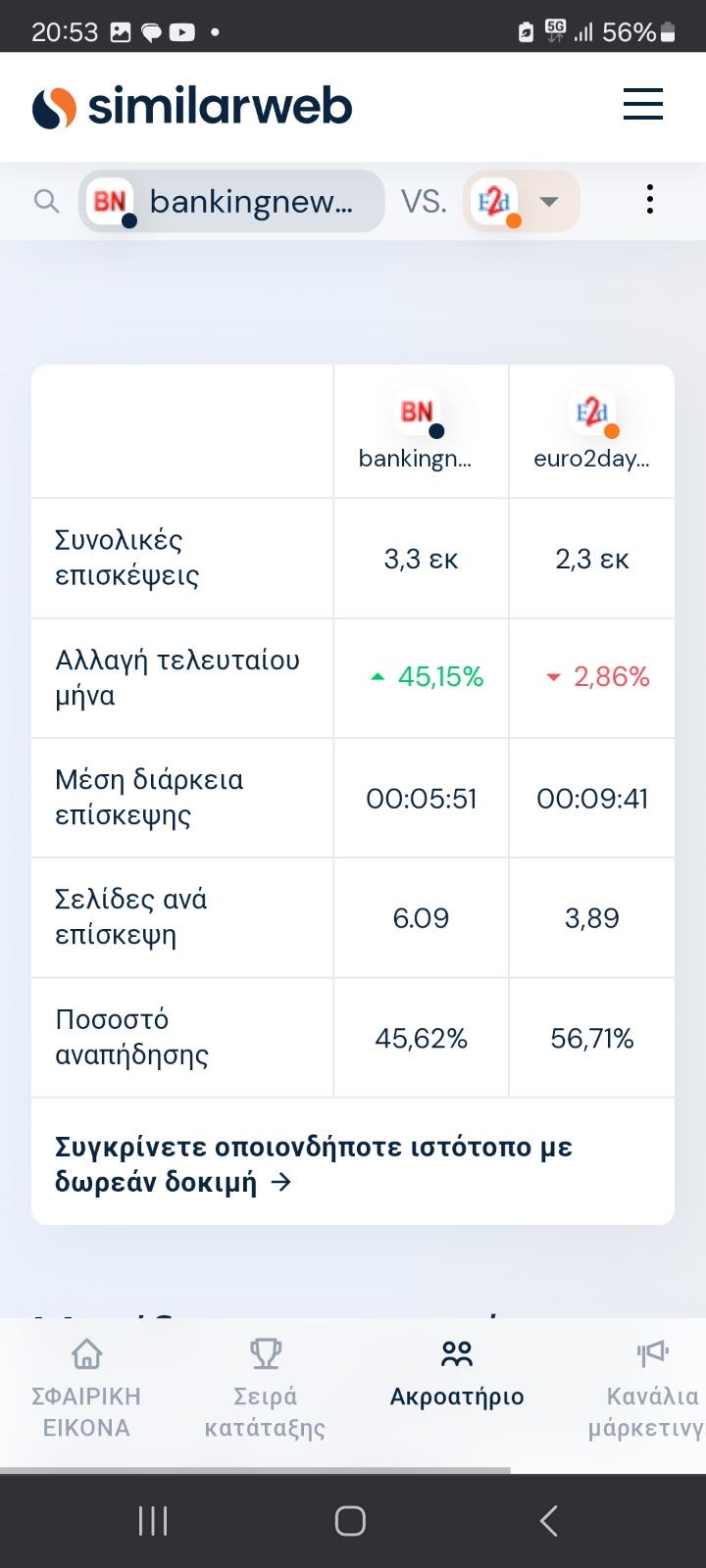Screen dimensions: 706x1568
Task: Open Android recent apps
Action: click(x=153, y=1521)
